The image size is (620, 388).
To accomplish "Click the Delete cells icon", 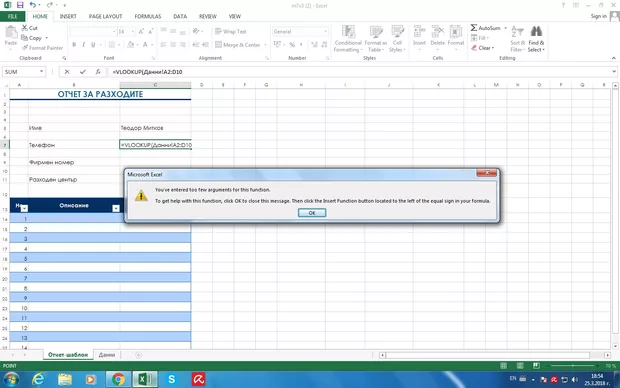I will 437,32.
